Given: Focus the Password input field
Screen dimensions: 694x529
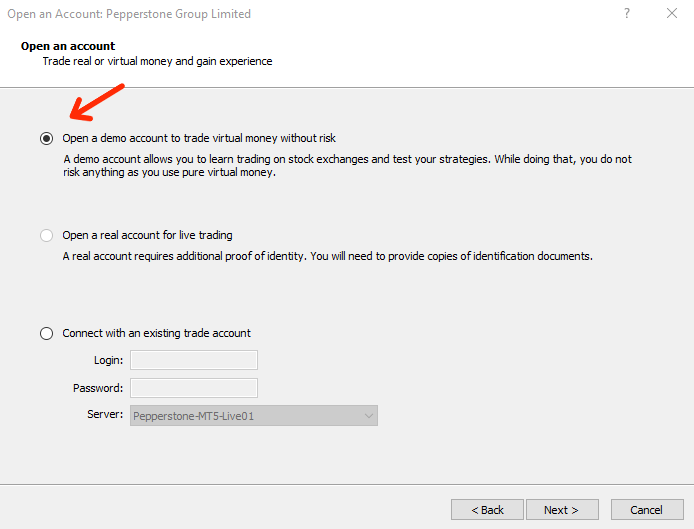Looking at the screenshot, I should 193,388.
